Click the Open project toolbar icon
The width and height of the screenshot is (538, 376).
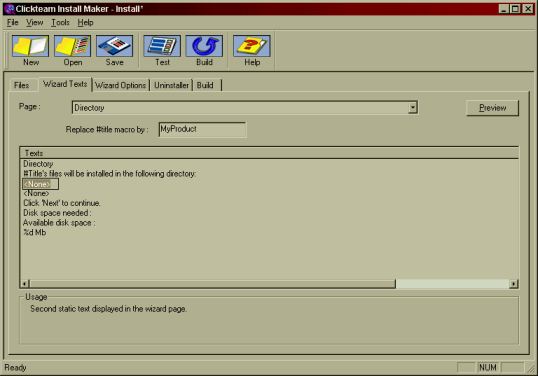click(x=72, y=46)
